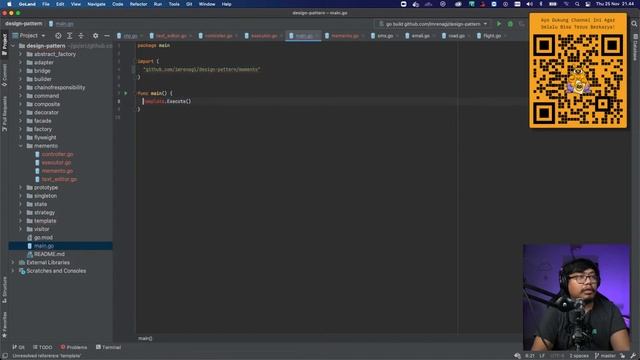Open memento.go in the project tree
The width and height of the screenshot is (640, 360).
57,171
